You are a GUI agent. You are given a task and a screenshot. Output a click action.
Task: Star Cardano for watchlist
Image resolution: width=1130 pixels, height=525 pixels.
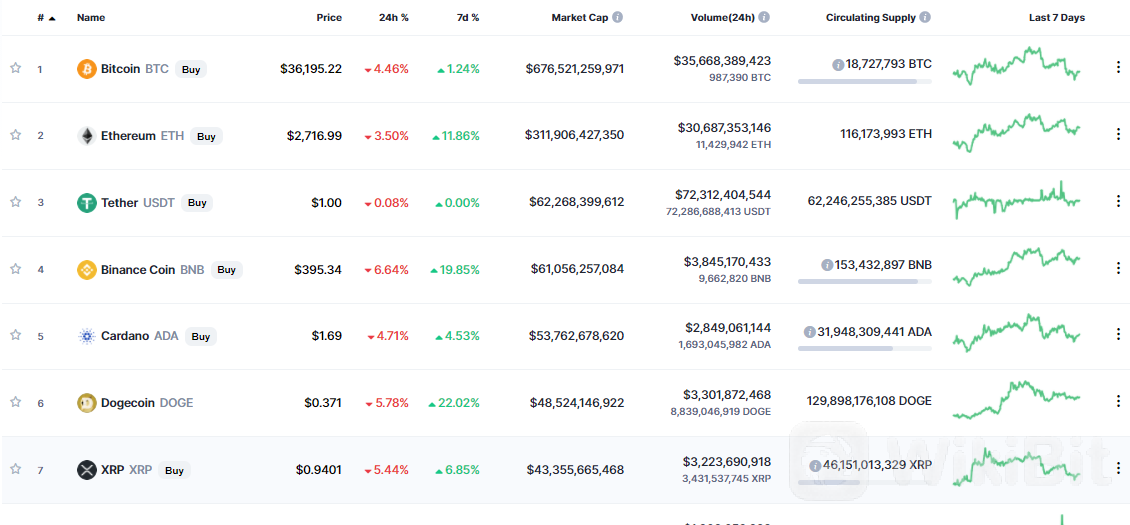tap(15, 335)
